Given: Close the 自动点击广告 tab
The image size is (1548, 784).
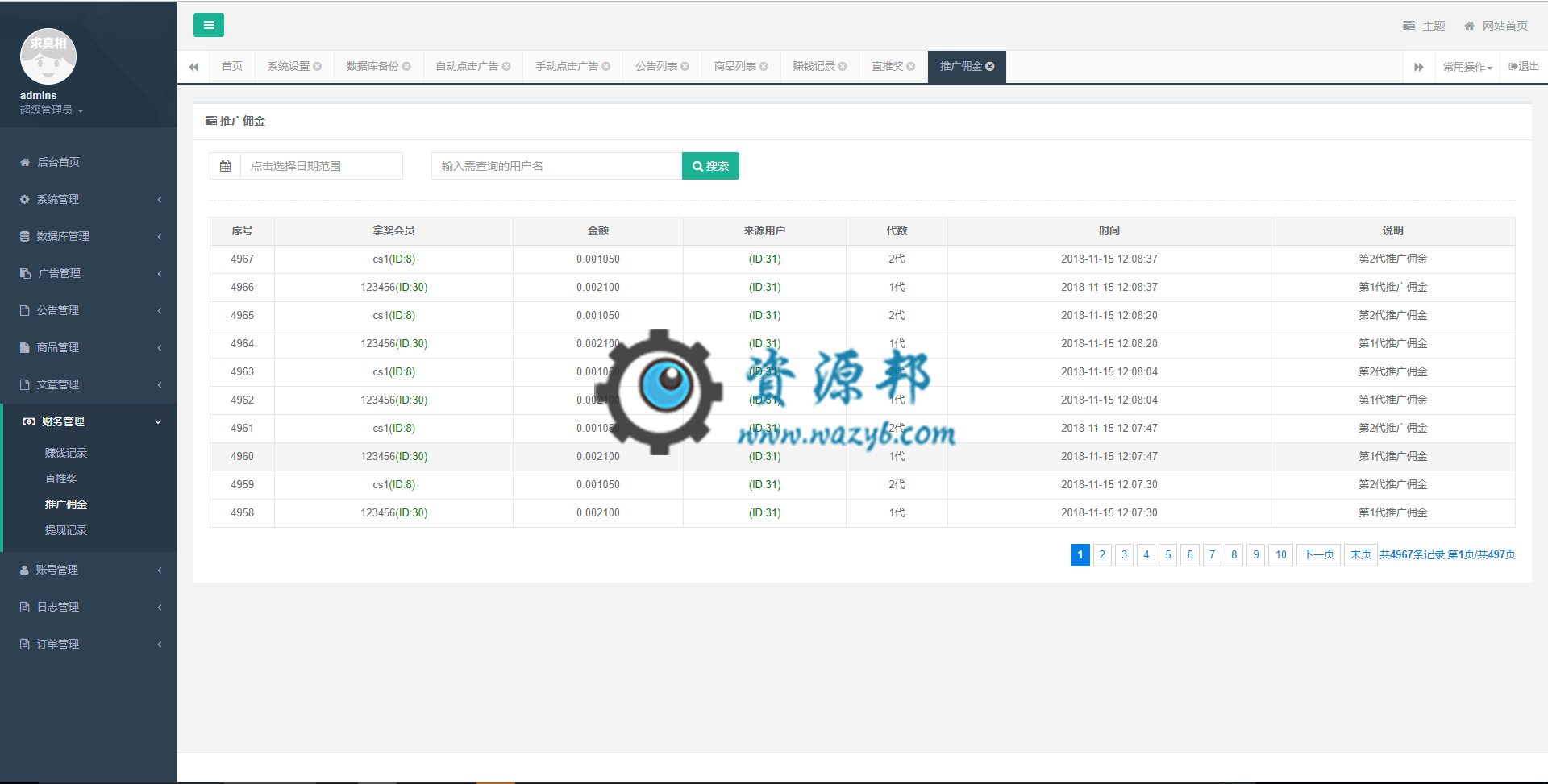Looking at the screenshot, I should pyautogui.click(x=506, y=66).
